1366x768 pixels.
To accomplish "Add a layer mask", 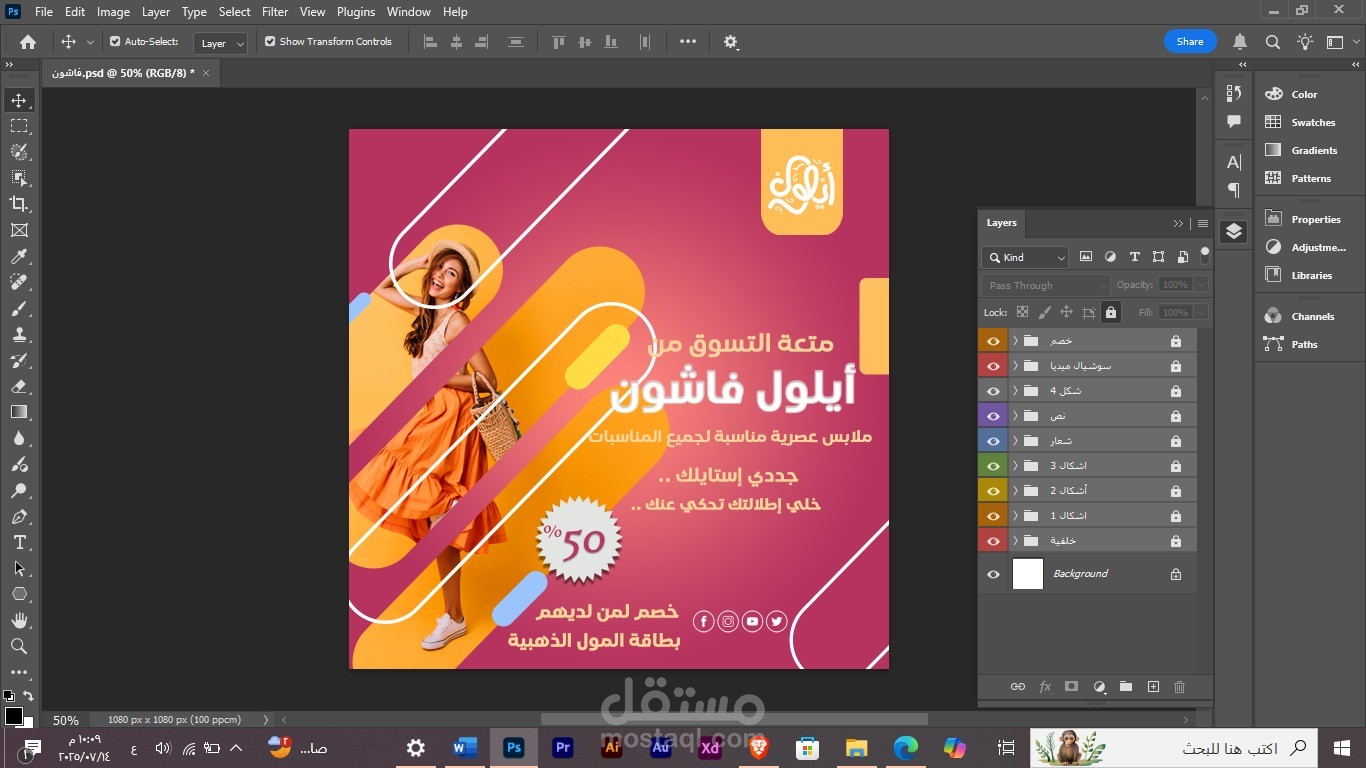I will point(1071,687).
